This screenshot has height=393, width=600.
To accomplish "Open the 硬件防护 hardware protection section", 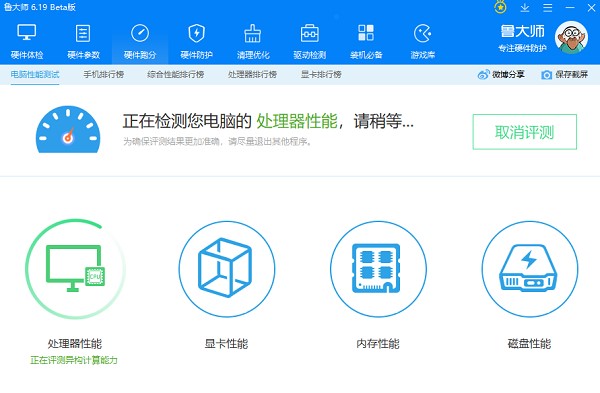I will pos(196,42).
